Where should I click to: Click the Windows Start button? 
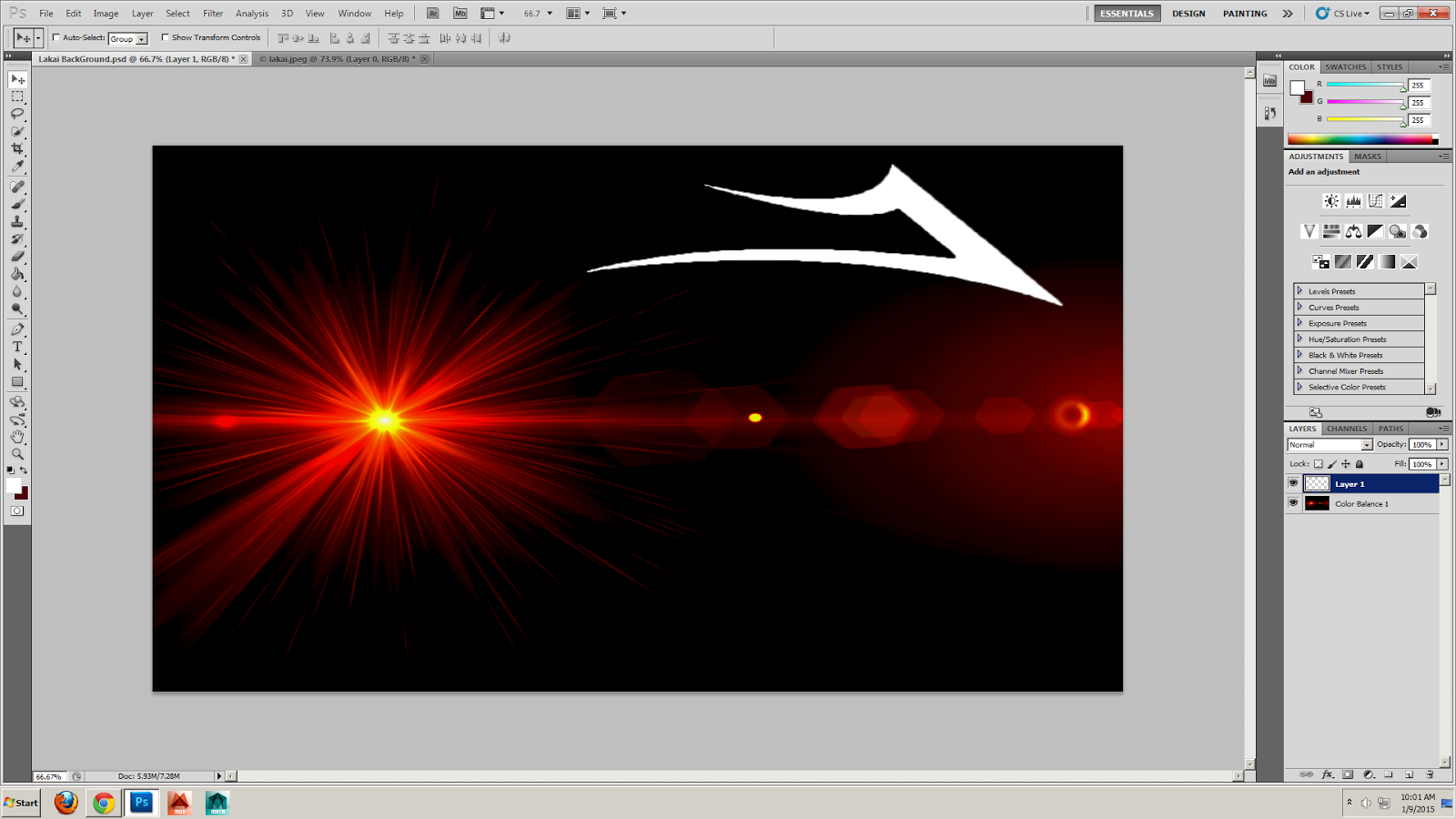(21, 803)
